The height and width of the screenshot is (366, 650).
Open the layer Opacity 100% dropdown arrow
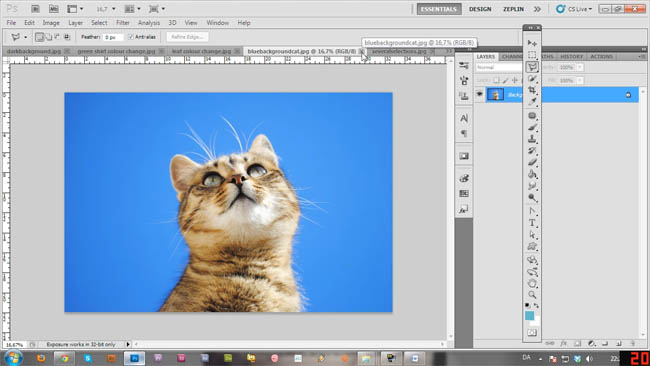click(x=580, y=67)
